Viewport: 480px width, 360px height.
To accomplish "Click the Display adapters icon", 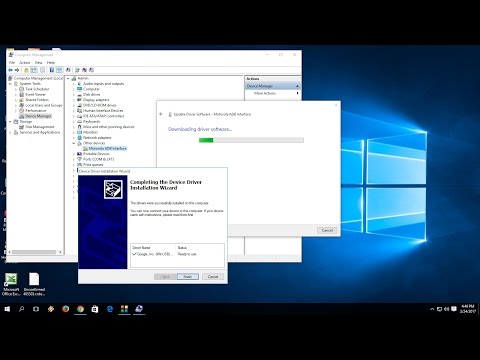I will (x=79, y=100).
